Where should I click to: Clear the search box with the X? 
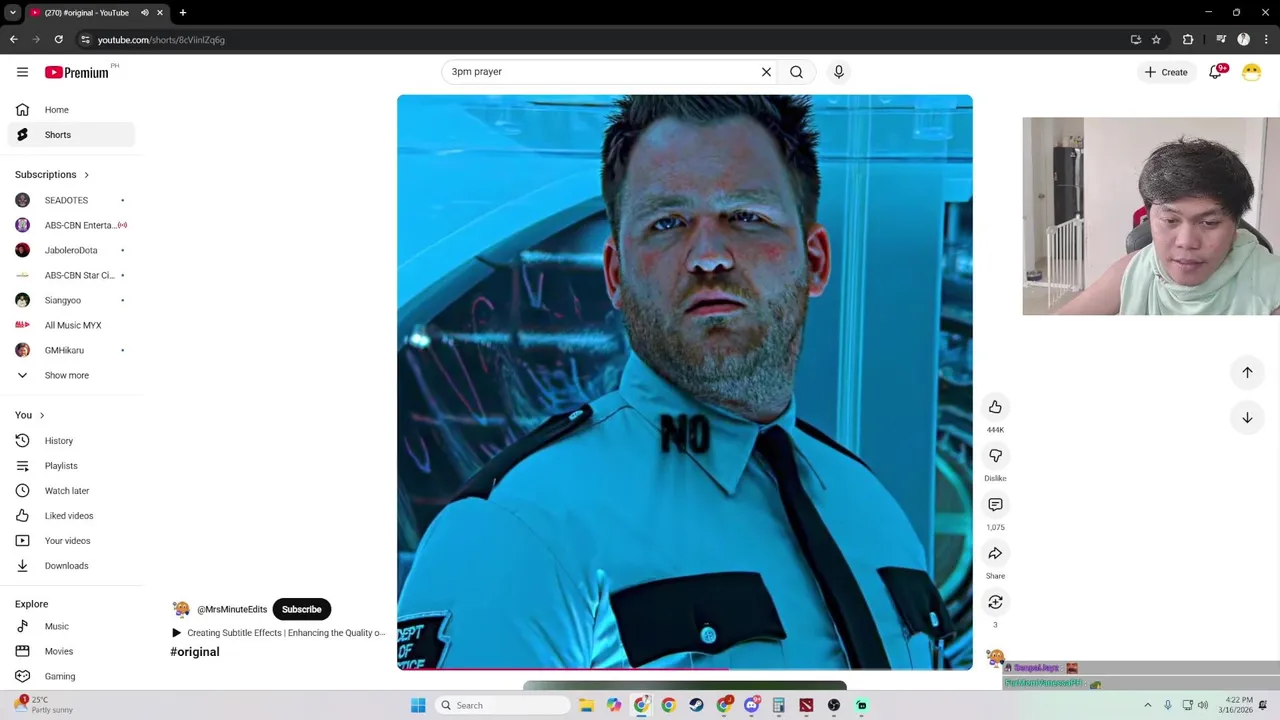pyautogui.click(x=766, y=72)
